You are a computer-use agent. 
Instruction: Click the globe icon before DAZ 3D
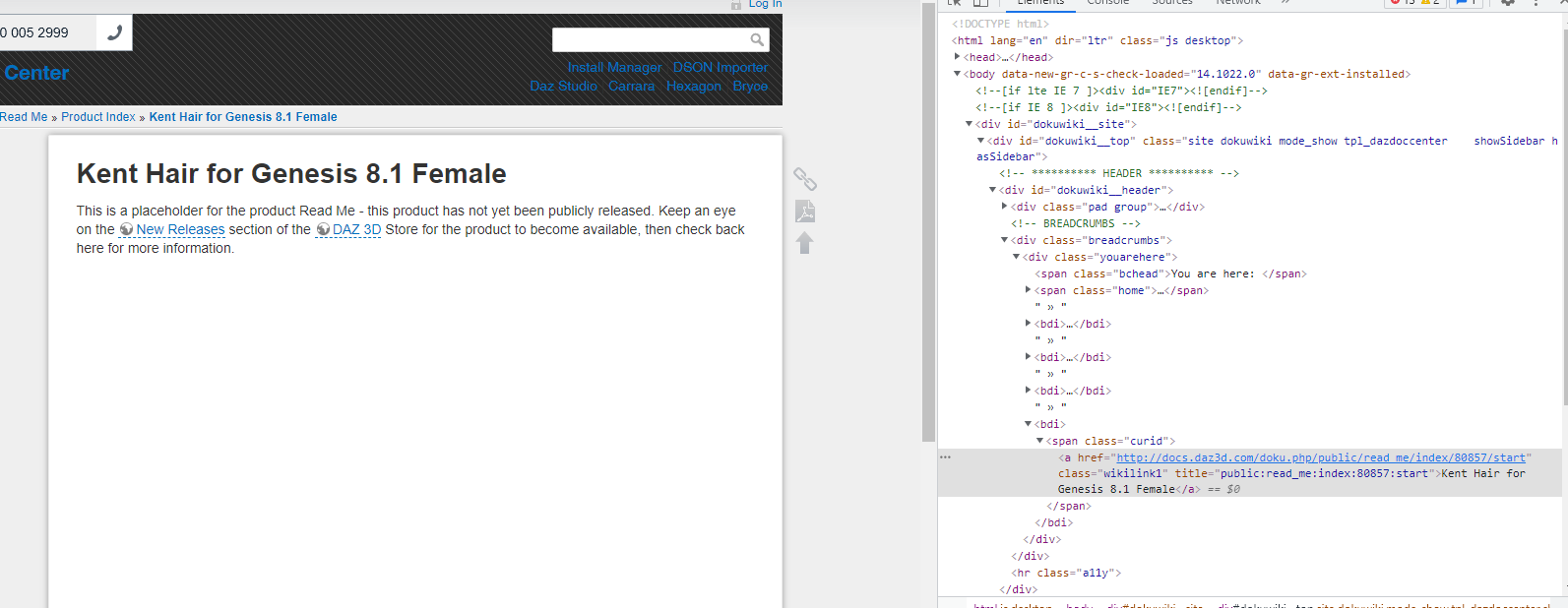tap(323, 229)
